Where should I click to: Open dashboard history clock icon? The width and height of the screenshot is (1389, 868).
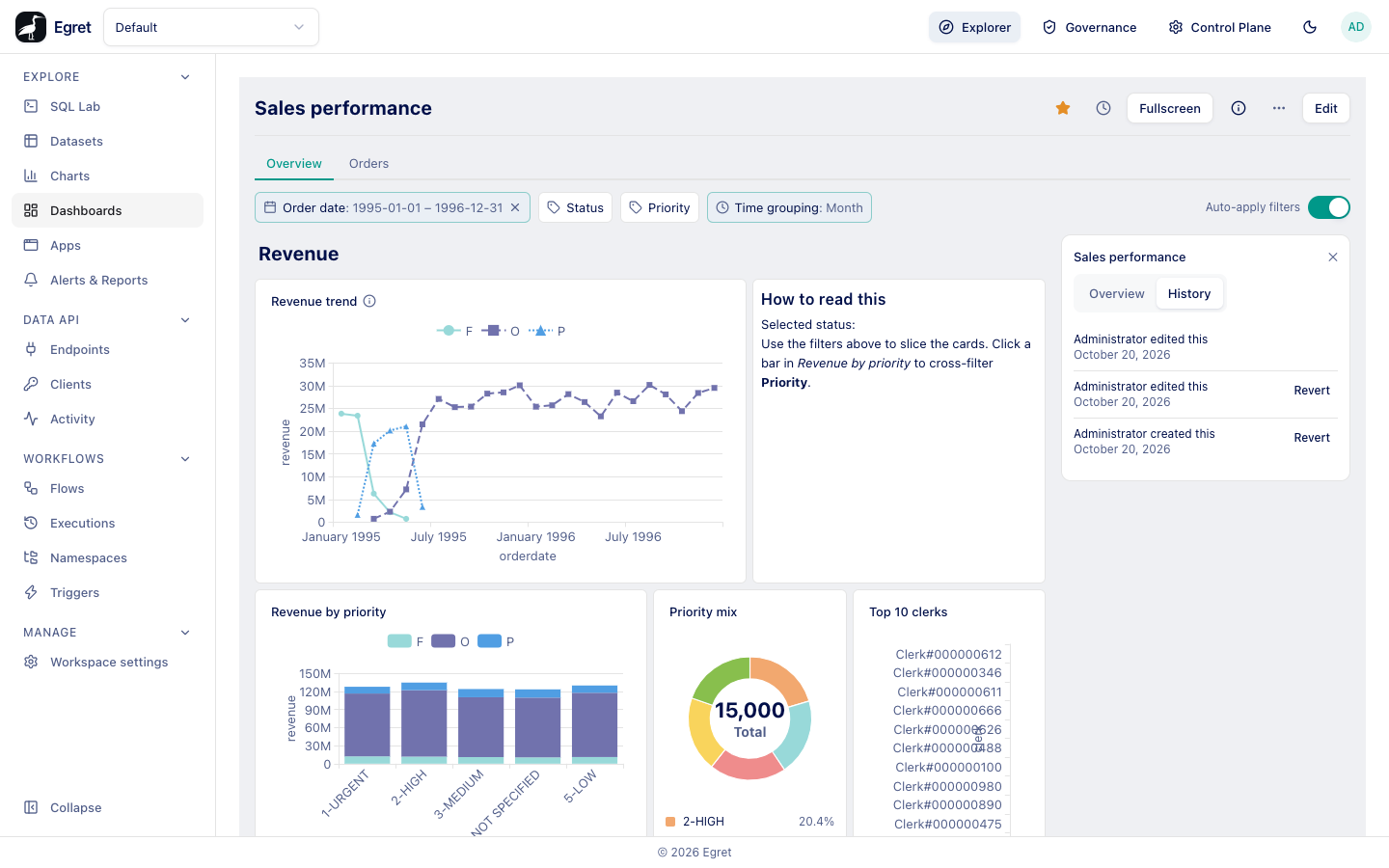[1103, 108]
